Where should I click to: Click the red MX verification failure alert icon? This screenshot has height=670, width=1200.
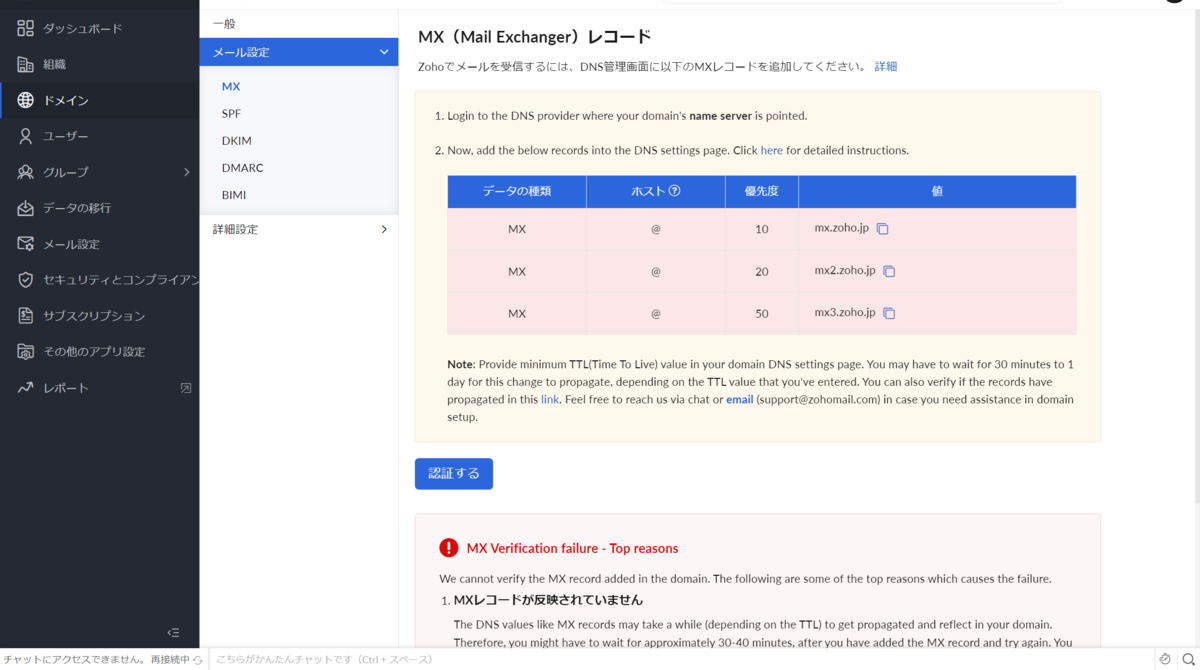(449, 548)
